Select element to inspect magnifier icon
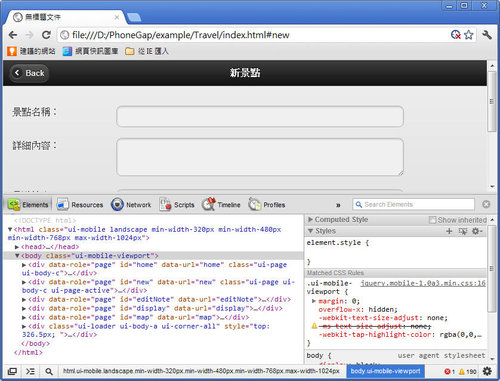 pos(49,371)
